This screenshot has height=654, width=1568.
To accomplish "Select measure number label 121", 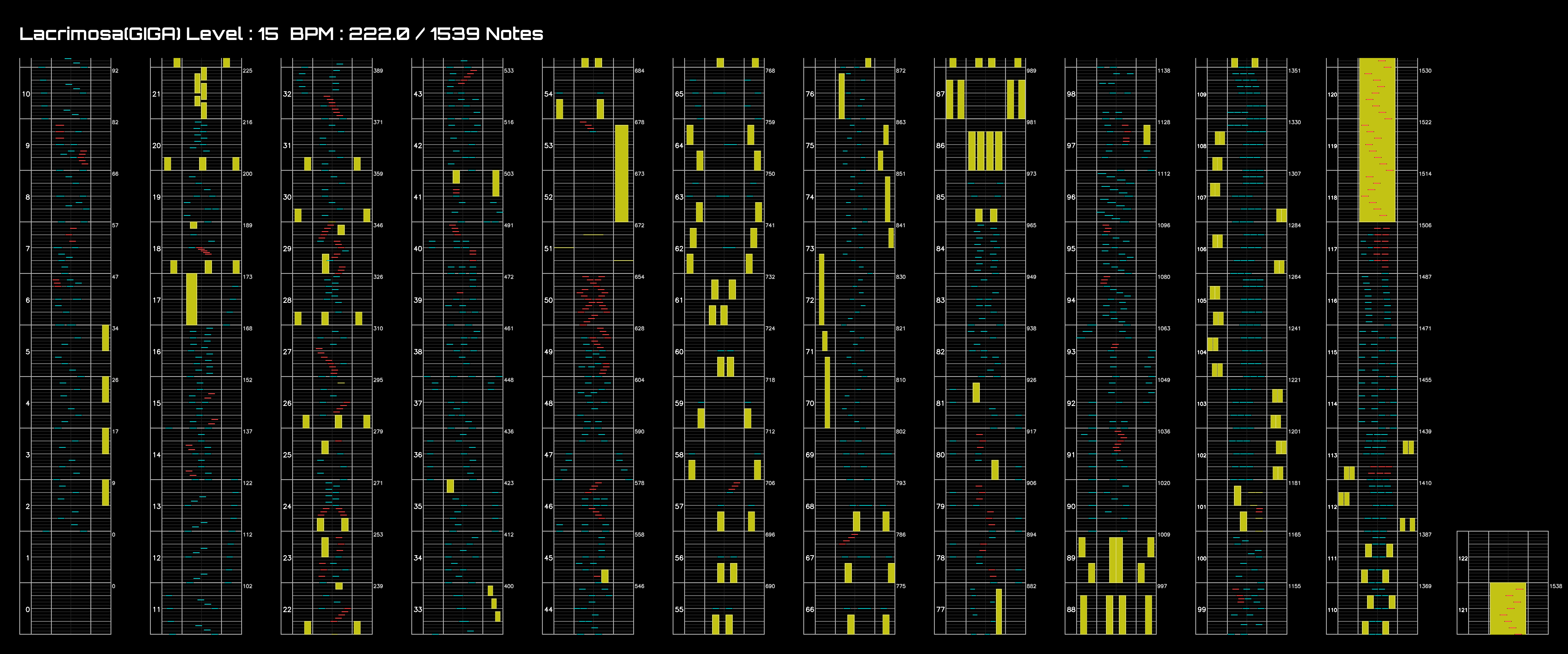I will 1463,610.
